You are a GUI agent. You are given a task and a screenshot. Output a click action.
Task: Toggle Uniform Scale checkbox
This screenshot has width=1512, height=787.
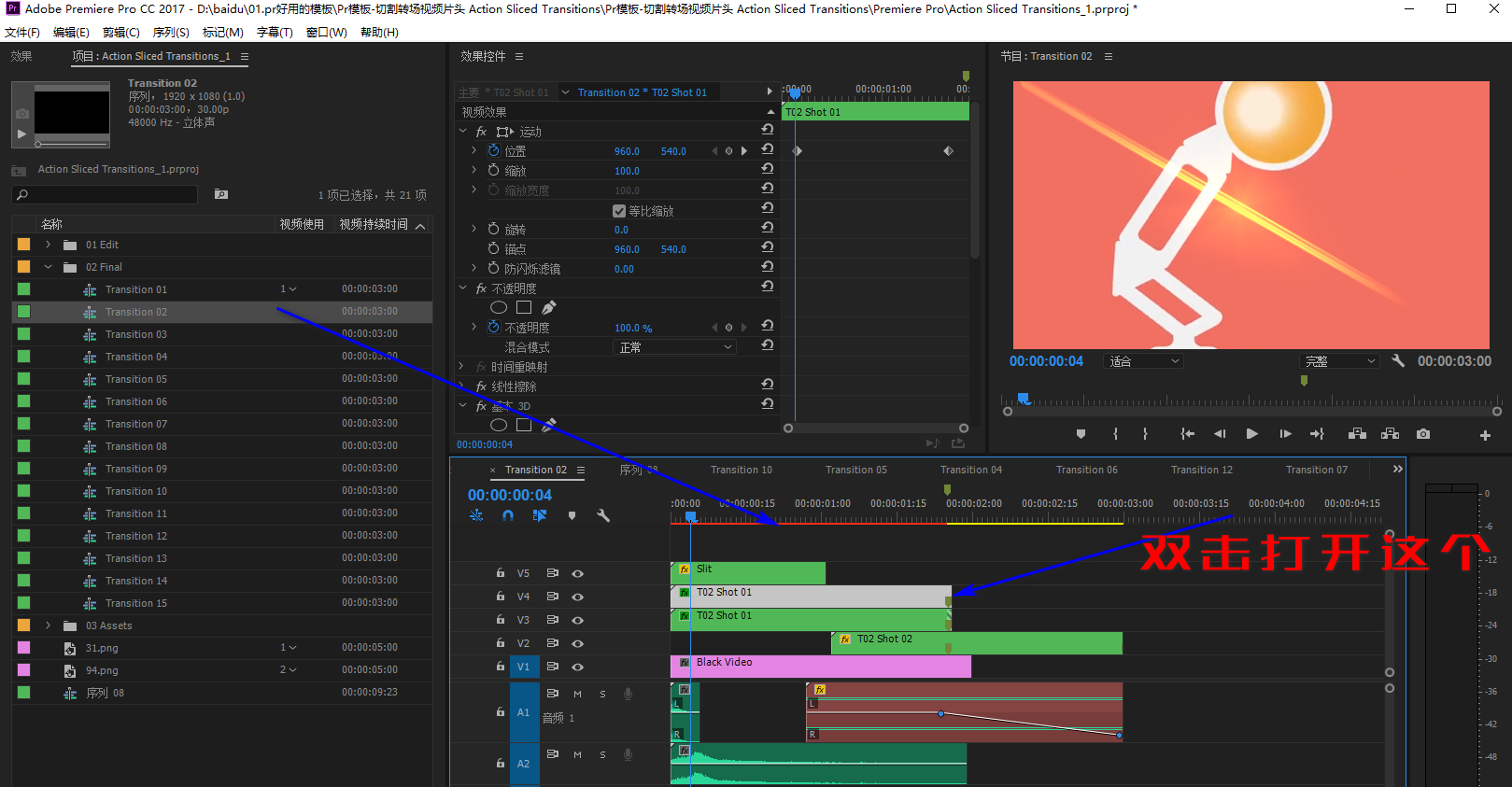tap(619, 211)
